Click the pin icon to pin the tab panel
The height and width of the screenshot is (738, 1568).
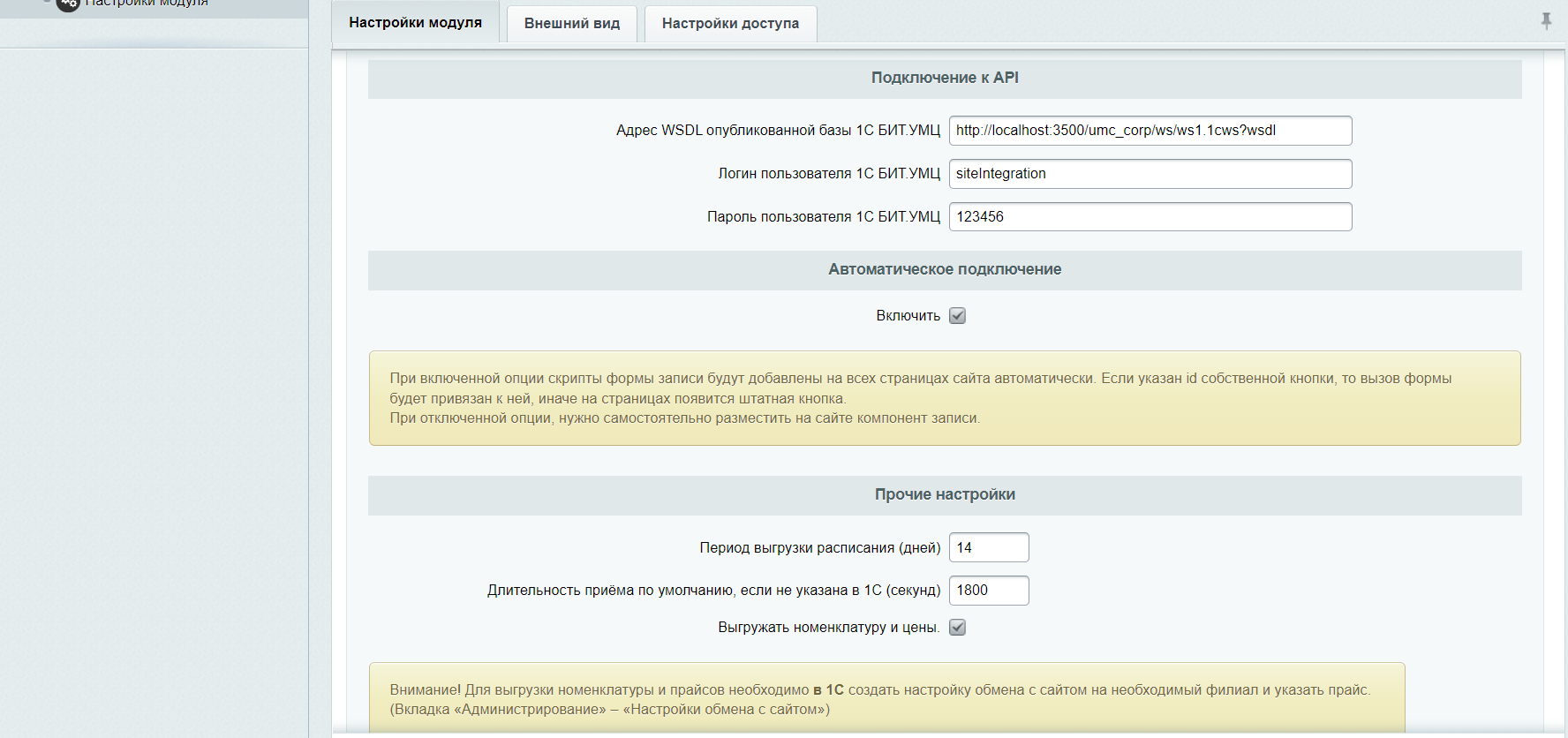click(1546, 20)
